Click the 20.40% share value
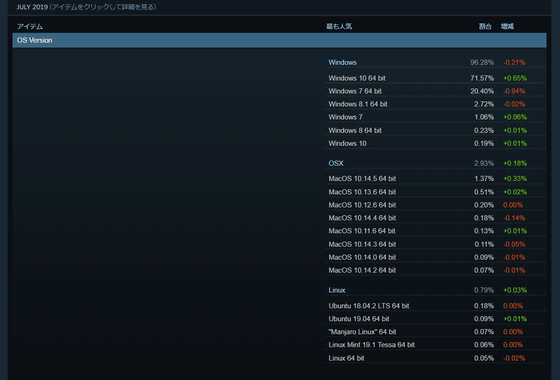560x380 pixels. coord(482,91)
